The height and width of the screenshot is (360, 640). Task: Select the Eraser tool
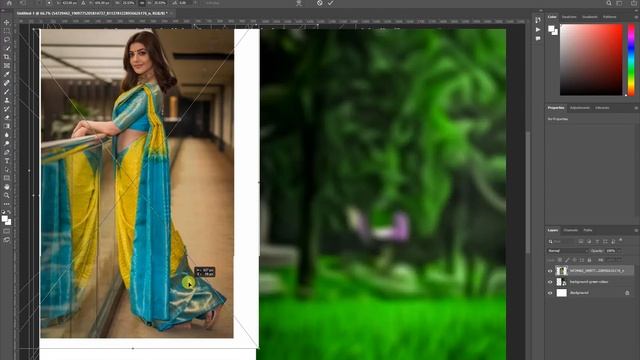(x=7, y=118)
